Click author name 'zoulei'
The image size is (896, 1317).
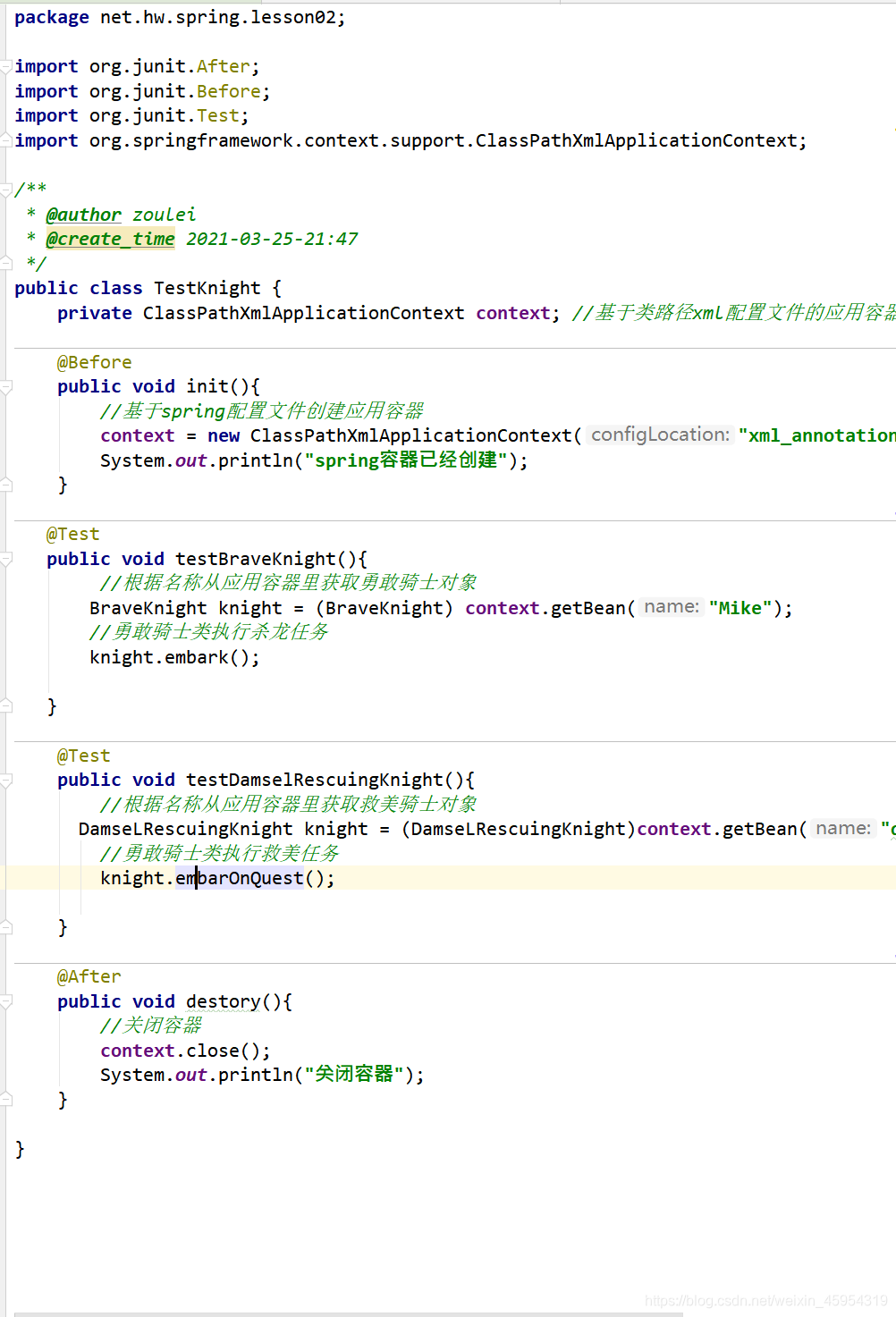[165, 215]
